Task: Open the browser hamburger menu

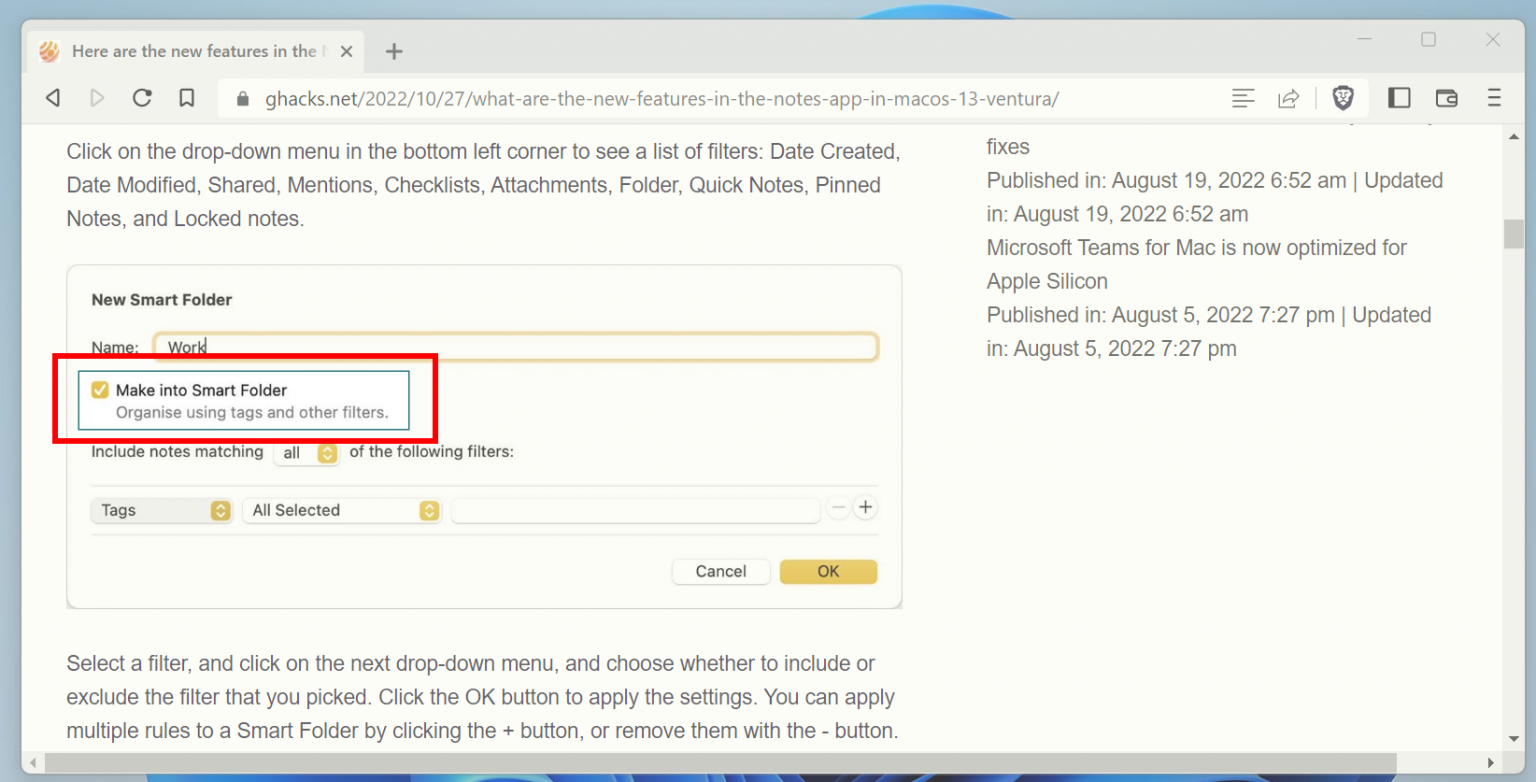Action: [1493, 98]
